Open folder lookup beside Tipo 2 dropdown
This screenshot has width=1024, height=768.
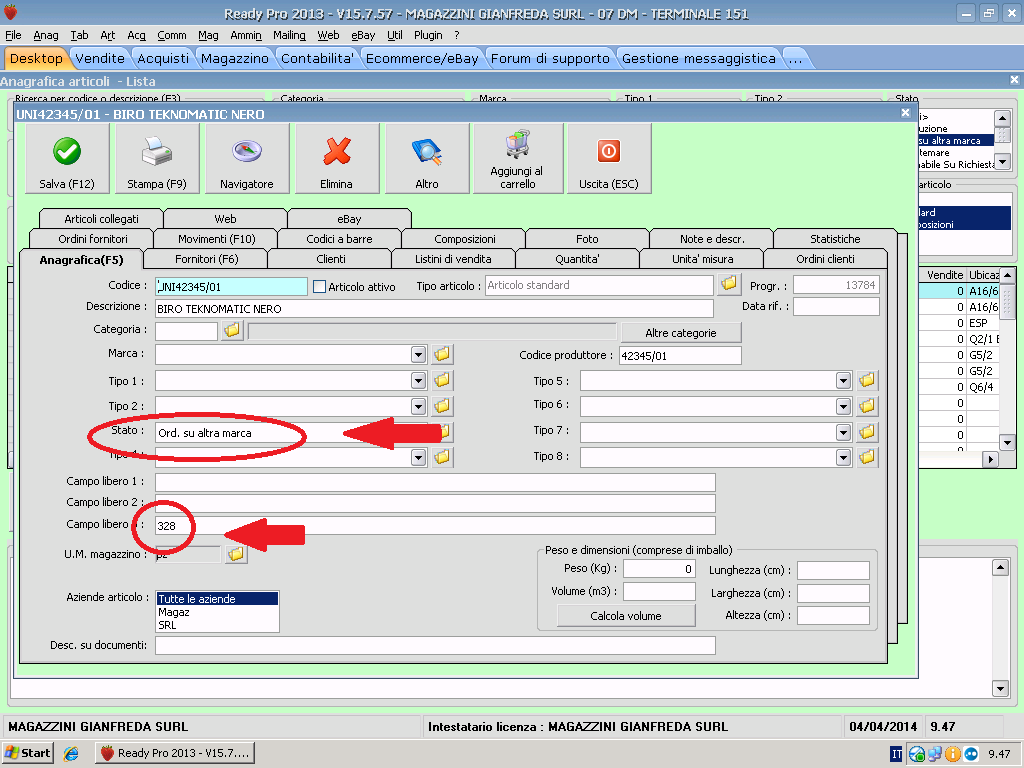click(x=442, y=406)
